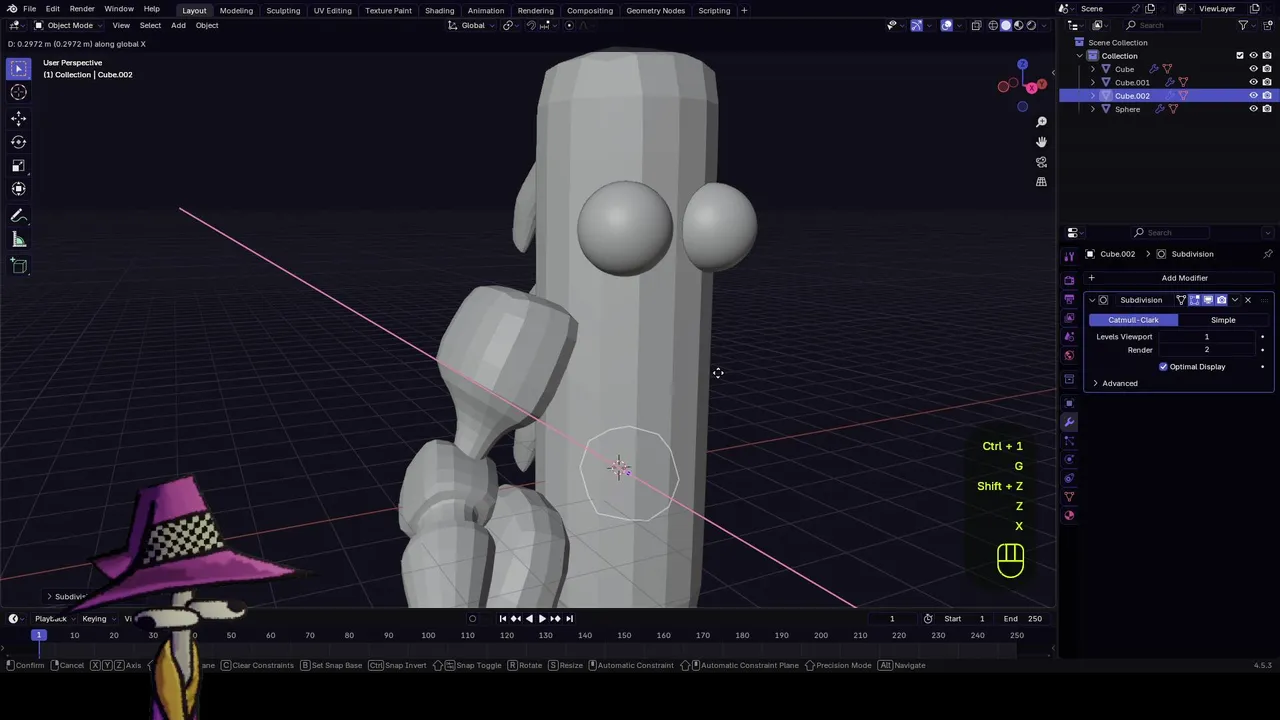1280x720 pixels.
Task: Open the Scene properties tab
Action: 1069,337
